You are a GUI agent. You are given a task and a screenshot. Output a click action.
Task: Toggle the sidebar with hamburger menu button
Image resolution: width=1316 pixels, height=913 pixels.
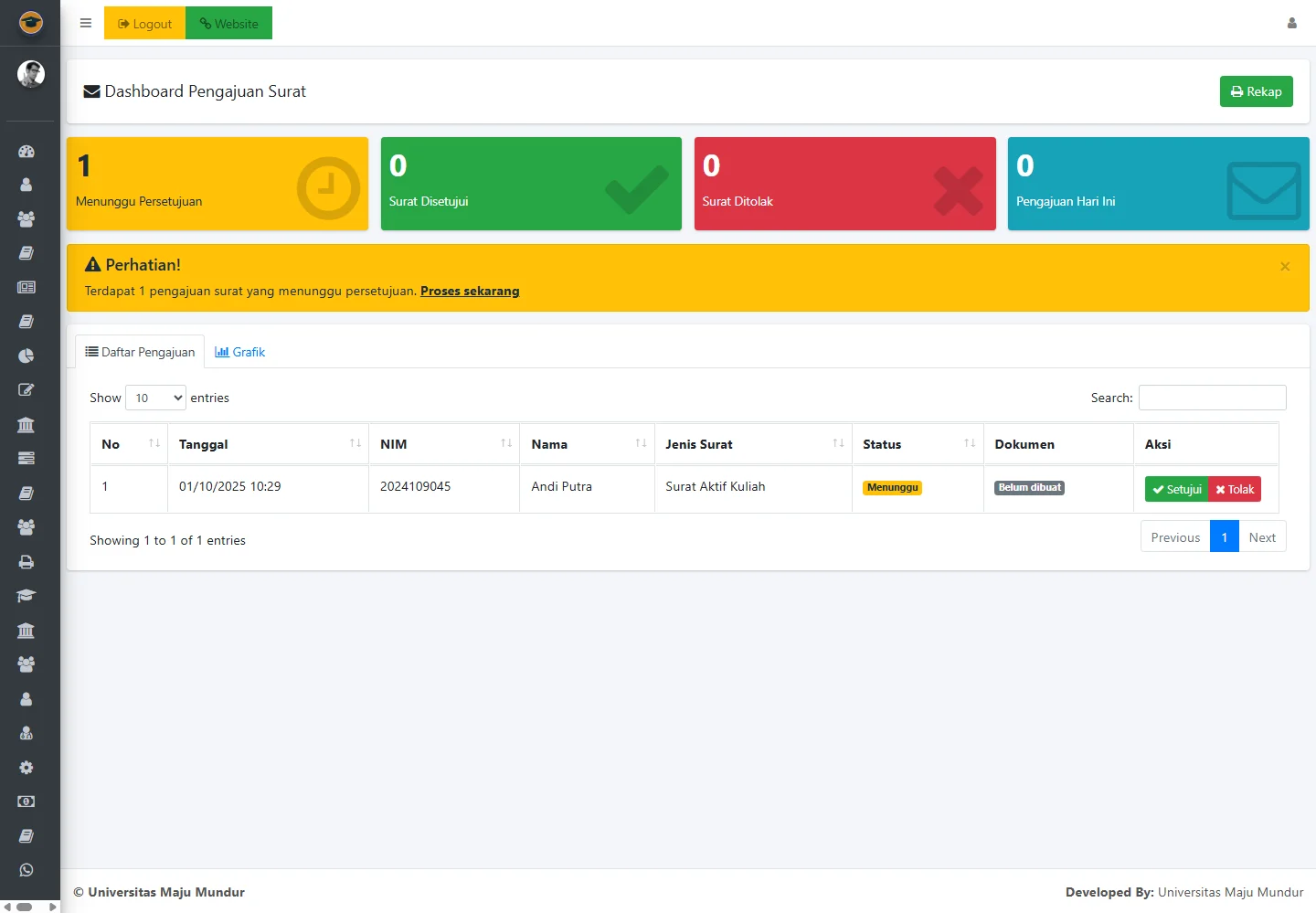pyautogui.click(x=86, y=24)
